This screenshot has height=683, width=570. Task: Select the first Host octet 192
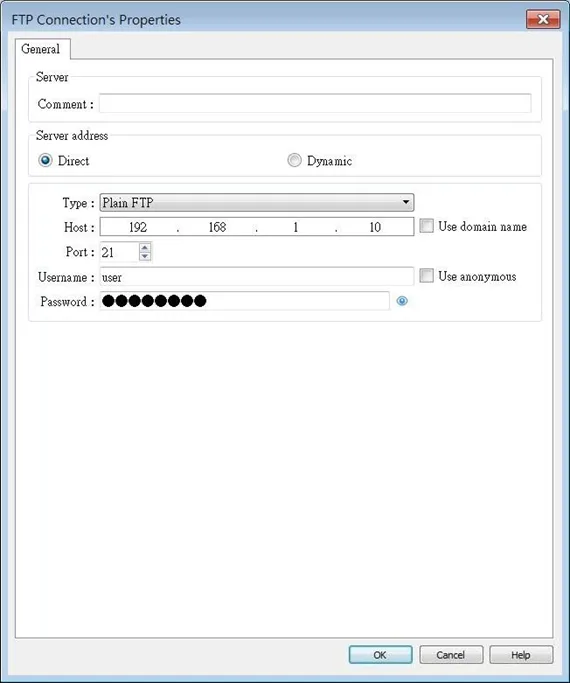coord(138,227)
